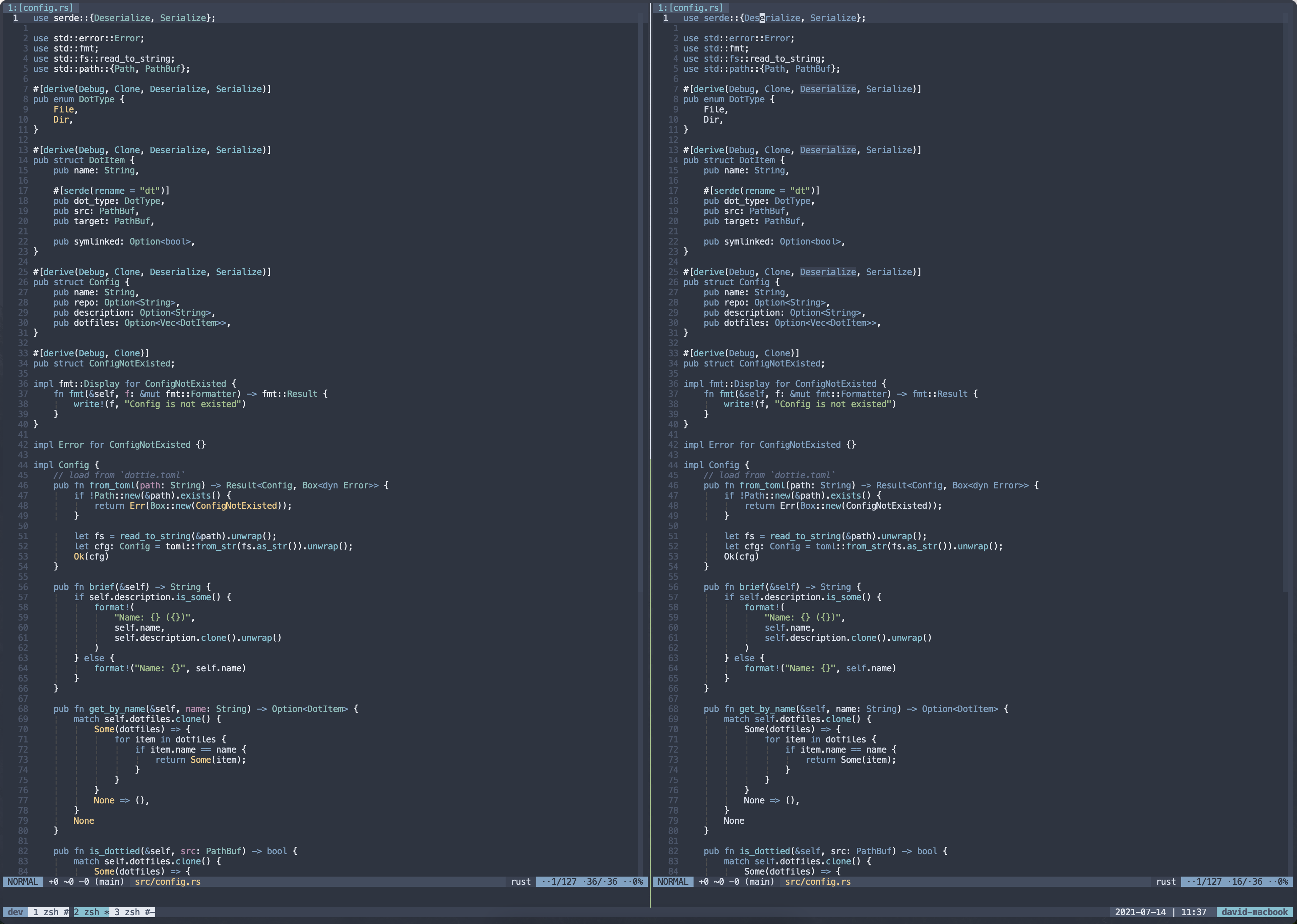Click the left pane's 'src/config.rs' file path
This screenshot has height=924, width=1297.
click(x=168, y=881)
